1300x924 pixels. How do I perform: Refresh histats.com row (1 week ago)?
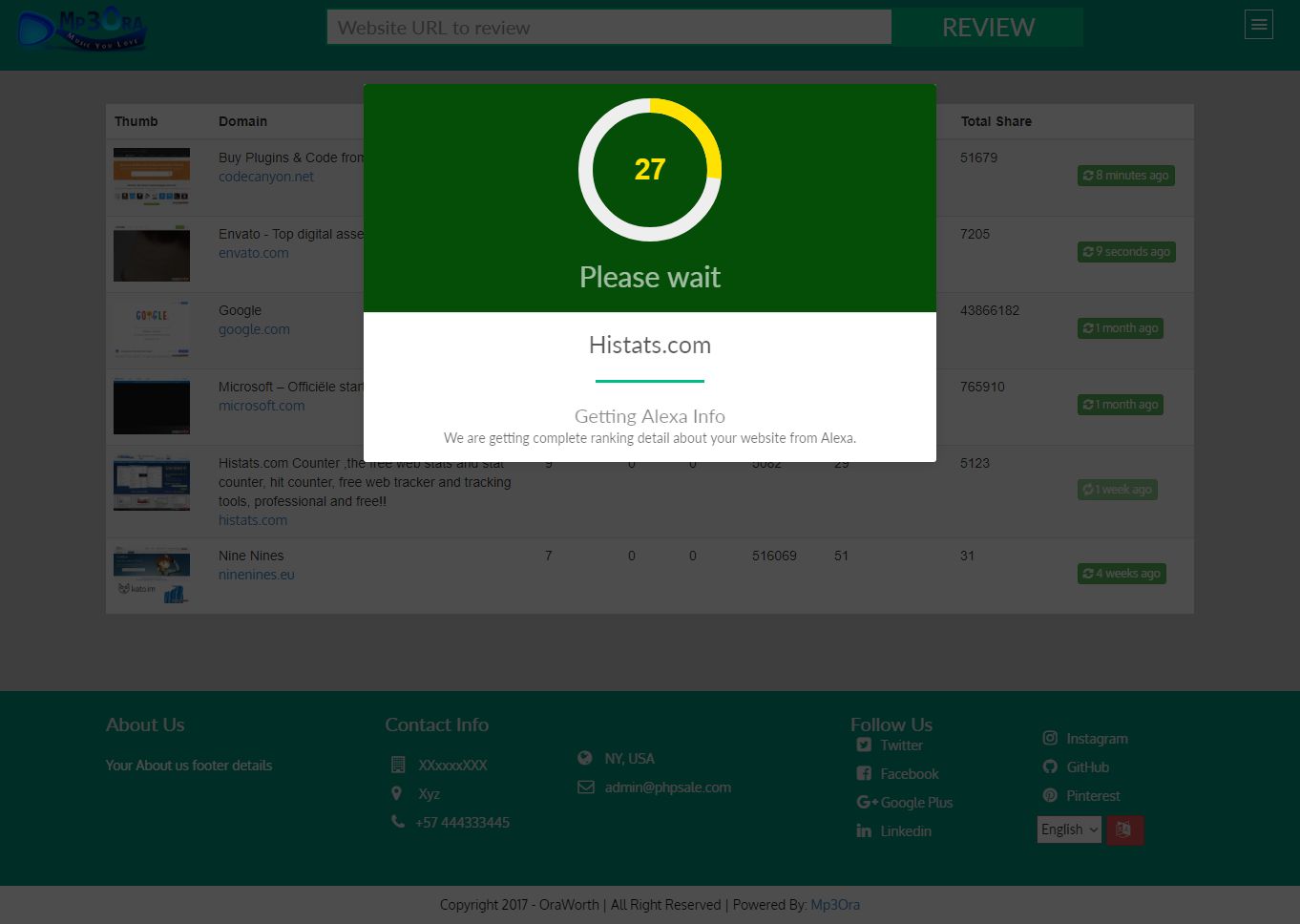tap(1118, 490)
